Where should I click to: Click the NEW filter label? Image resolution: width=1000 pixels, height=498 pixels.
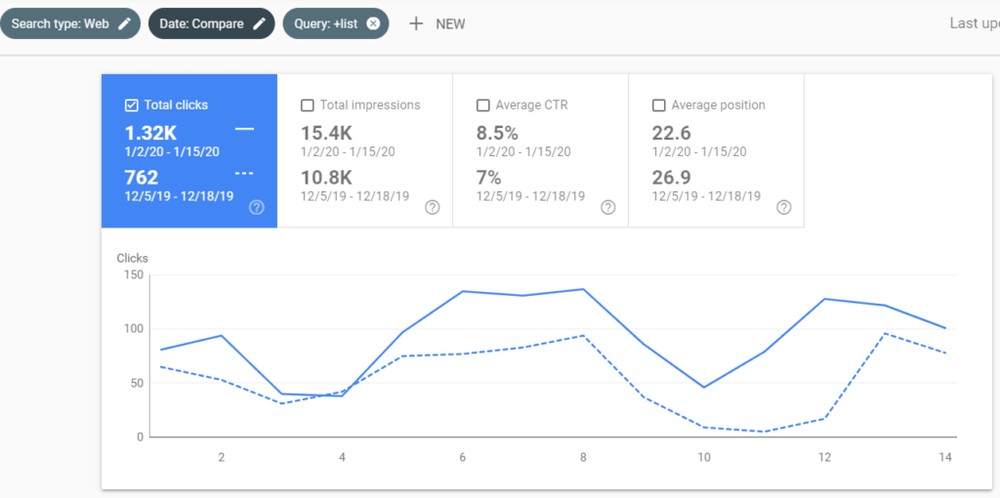450,24
